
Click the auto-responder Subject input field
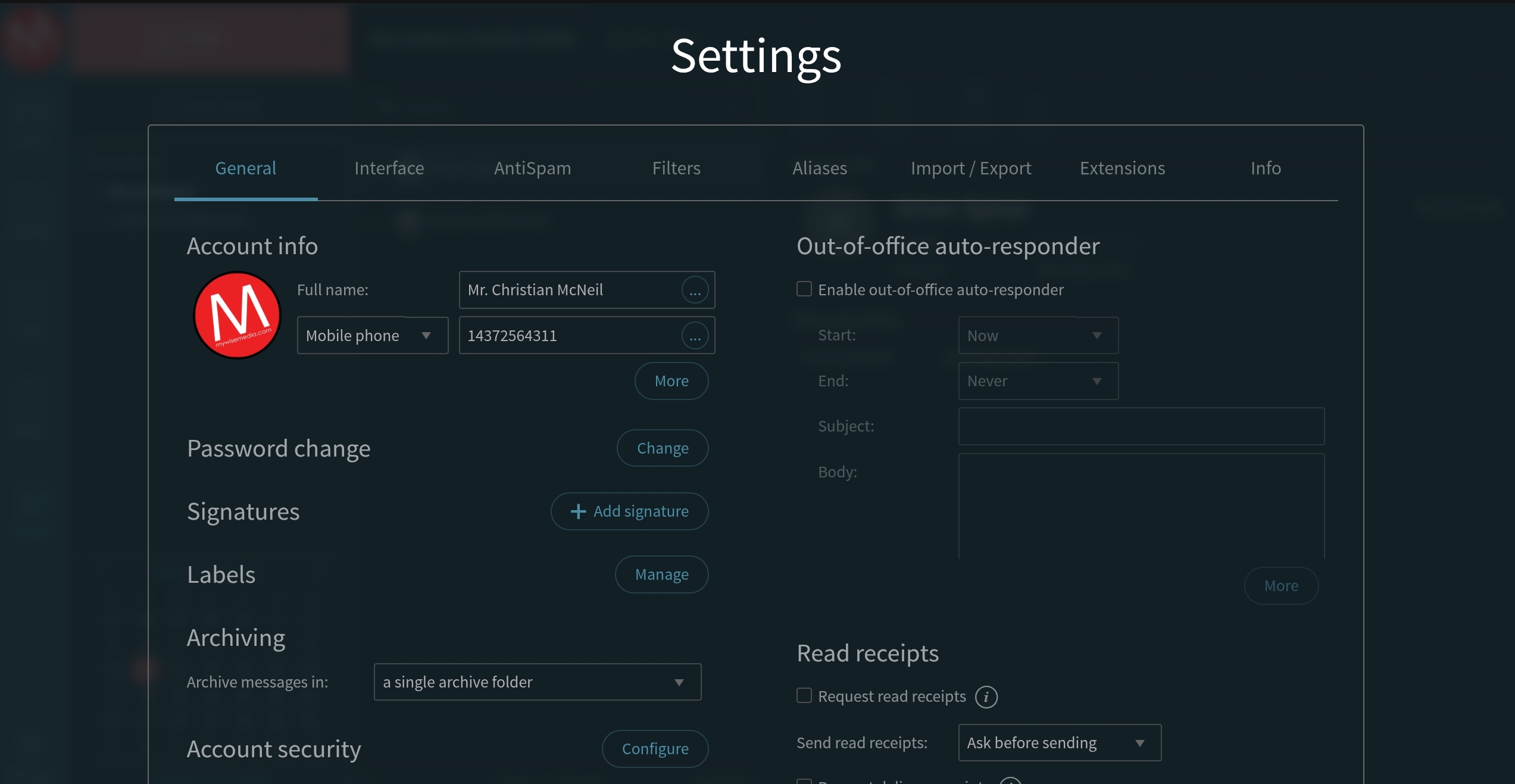tap(1140, 426)
